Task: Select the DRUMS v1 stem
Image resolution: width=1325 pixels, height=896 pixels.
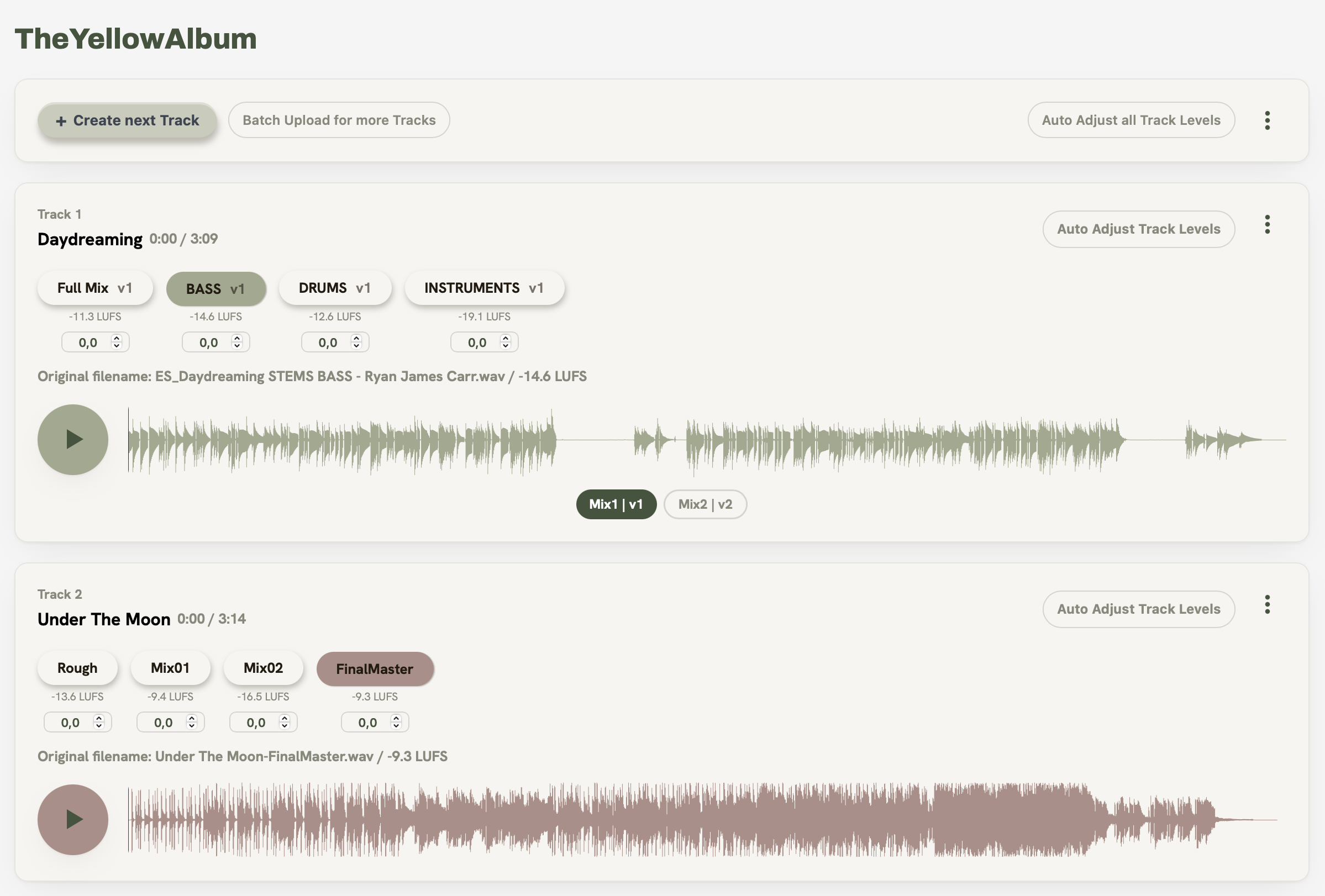Action: (x=335, y=288)
